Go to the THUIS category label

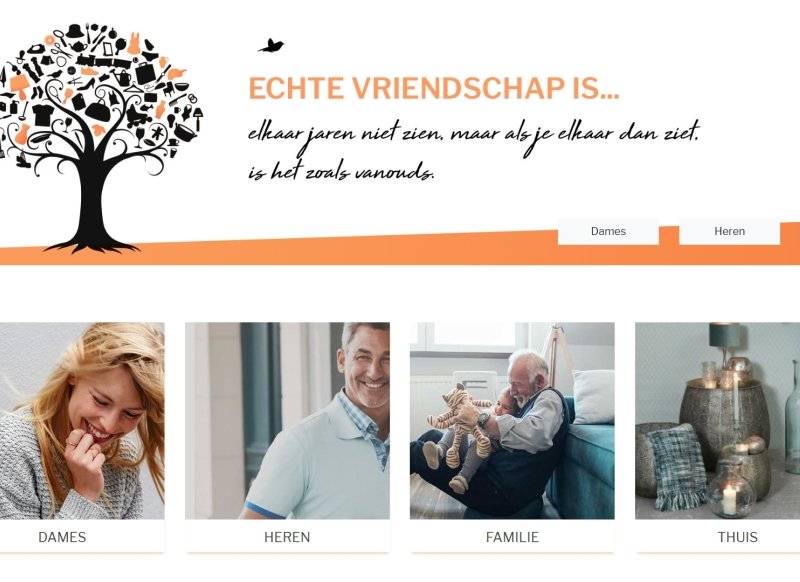[x=737, y=537]
